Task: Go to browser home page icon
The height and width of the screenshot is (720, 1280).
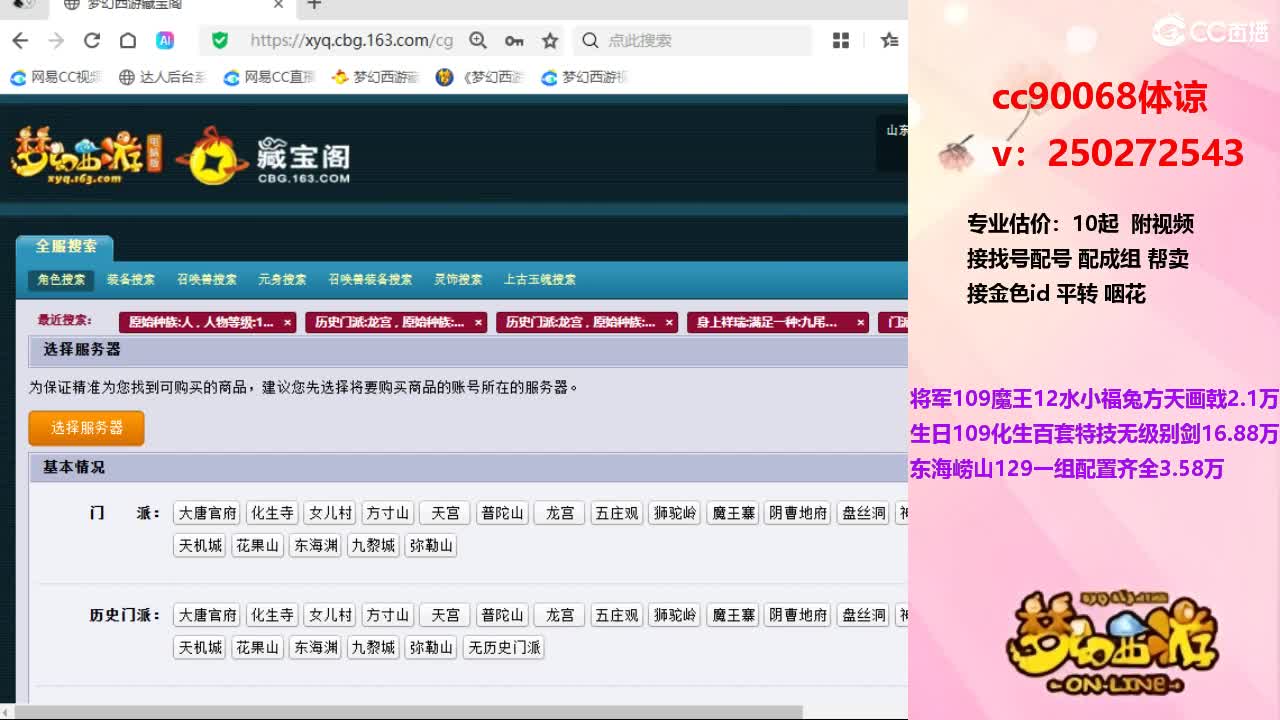Action: click(128, 40)
